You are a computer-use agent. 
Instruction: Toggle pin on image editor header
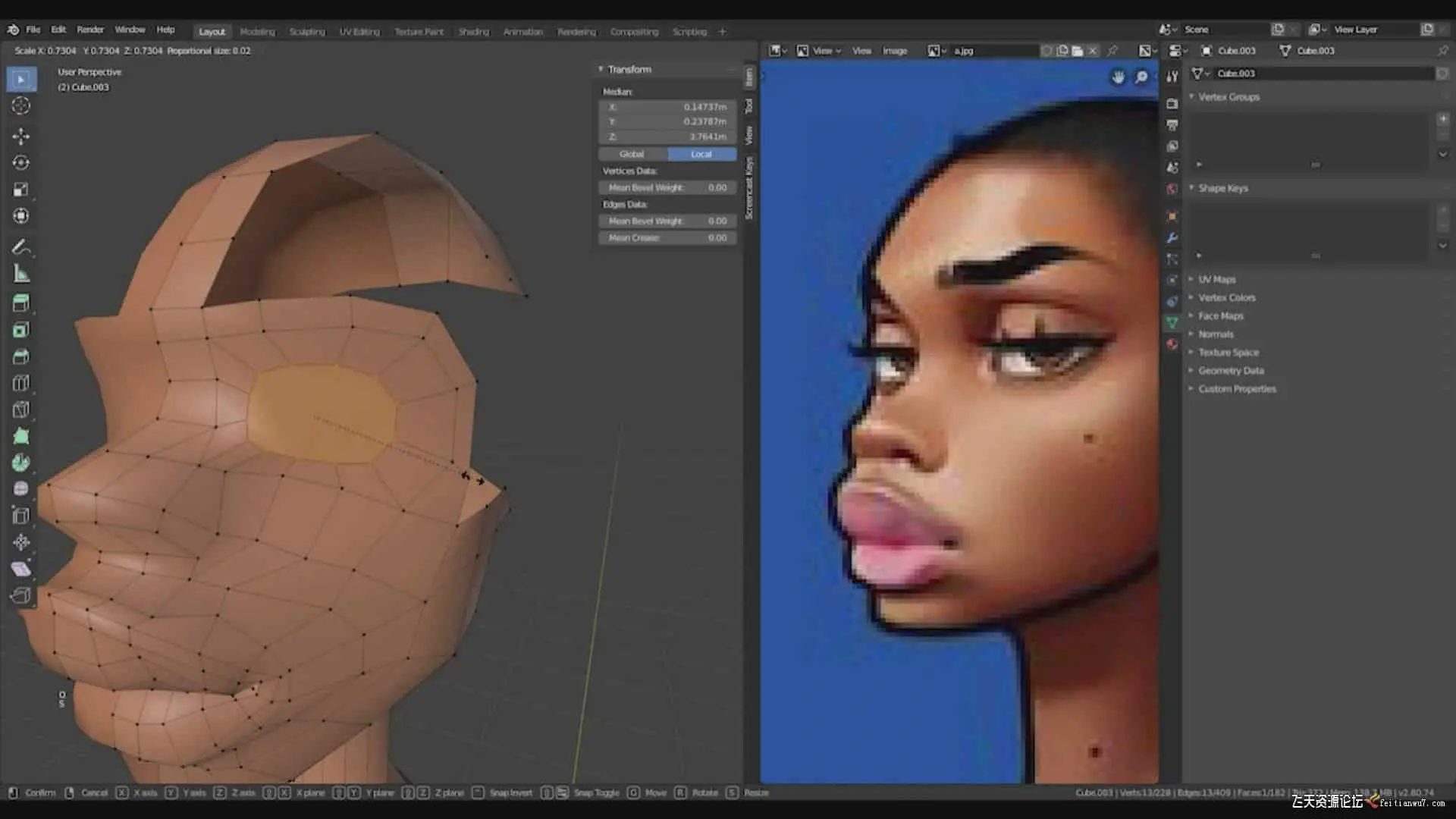click(x=1112, y=51)
